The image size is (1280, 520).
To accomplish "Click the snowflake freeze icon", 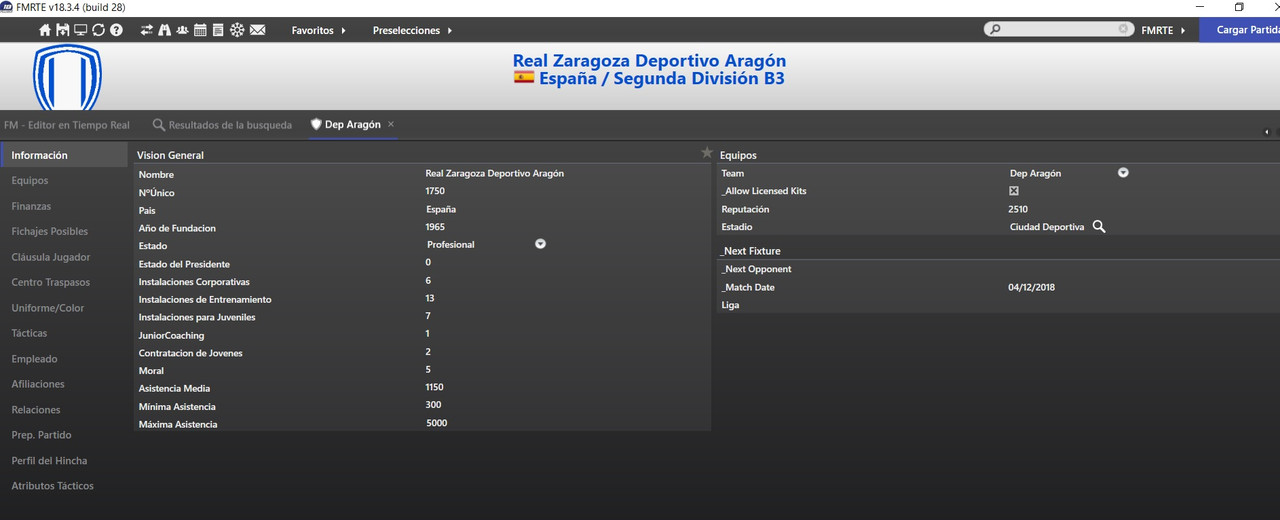I will (x=237, y=30).
